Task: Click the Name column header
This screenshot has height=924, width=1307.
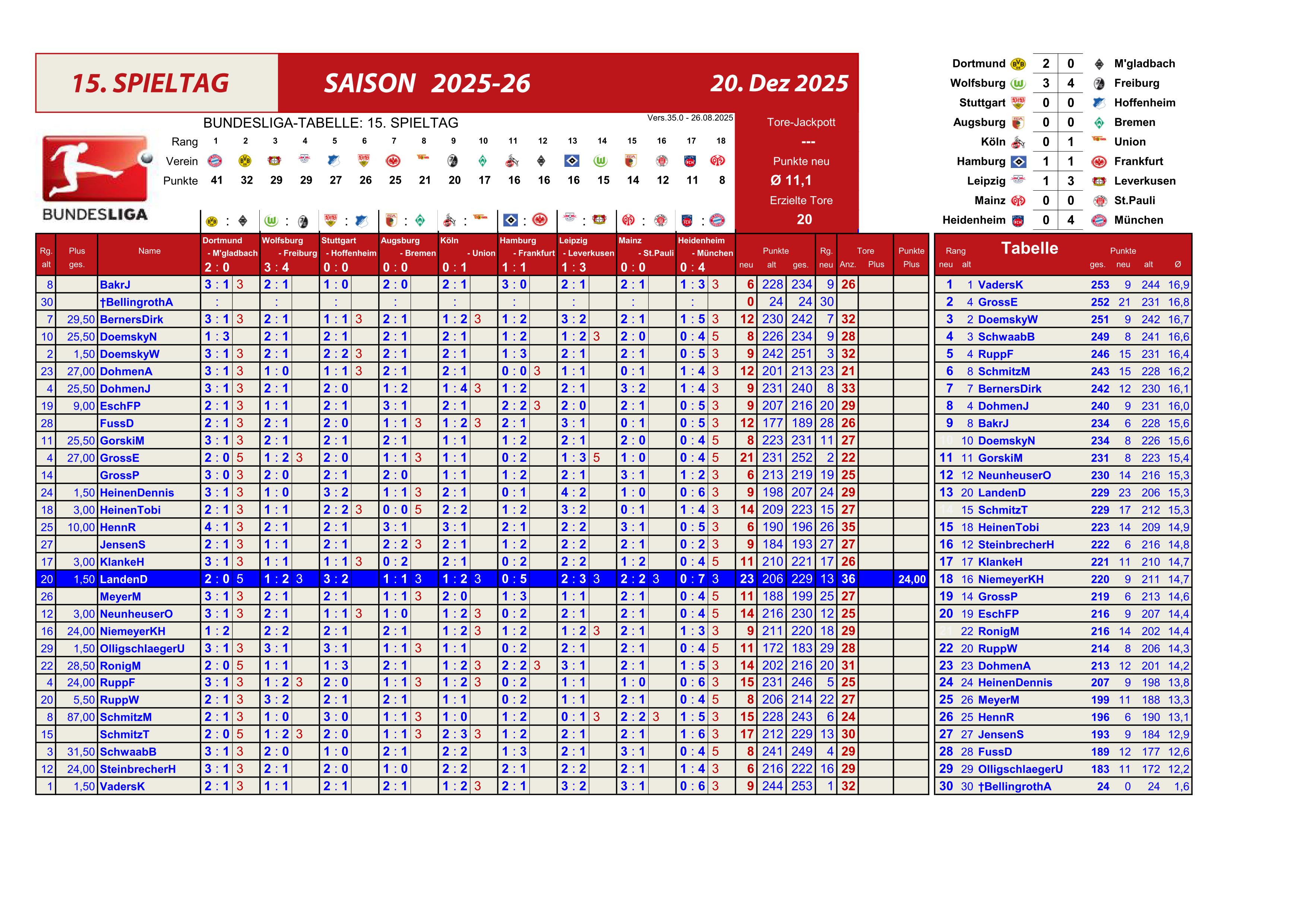Action: click(149, 251)
